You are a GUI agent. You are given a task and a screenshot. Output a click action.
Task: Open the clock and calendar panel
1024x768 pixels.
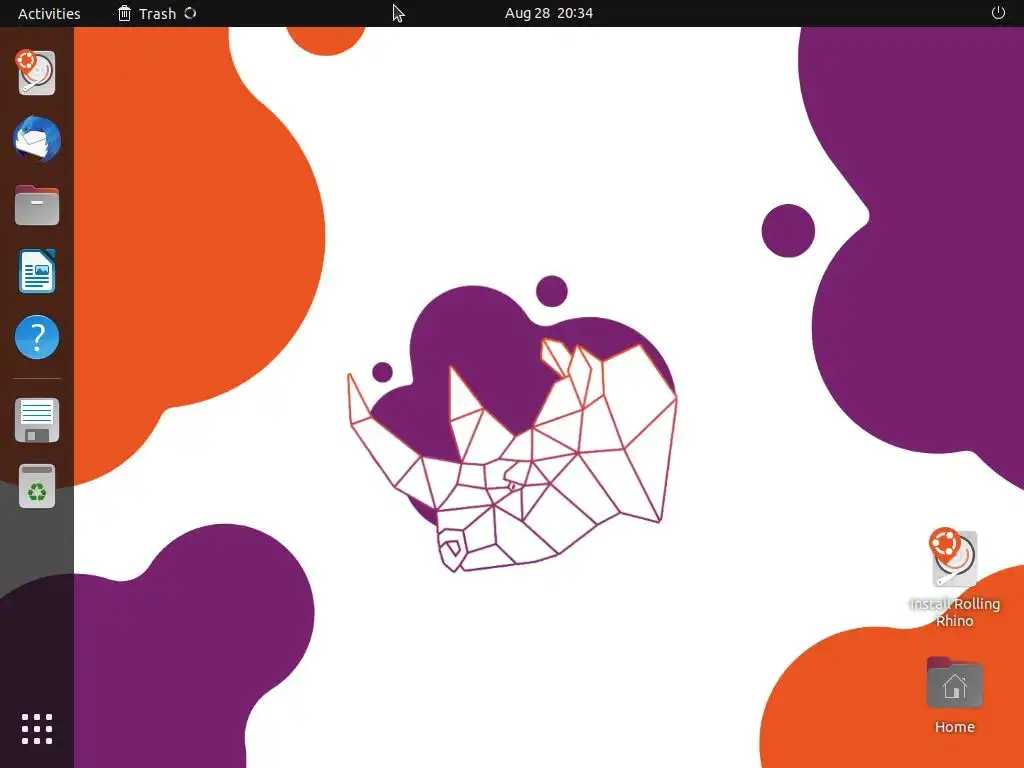pos(549,13)
